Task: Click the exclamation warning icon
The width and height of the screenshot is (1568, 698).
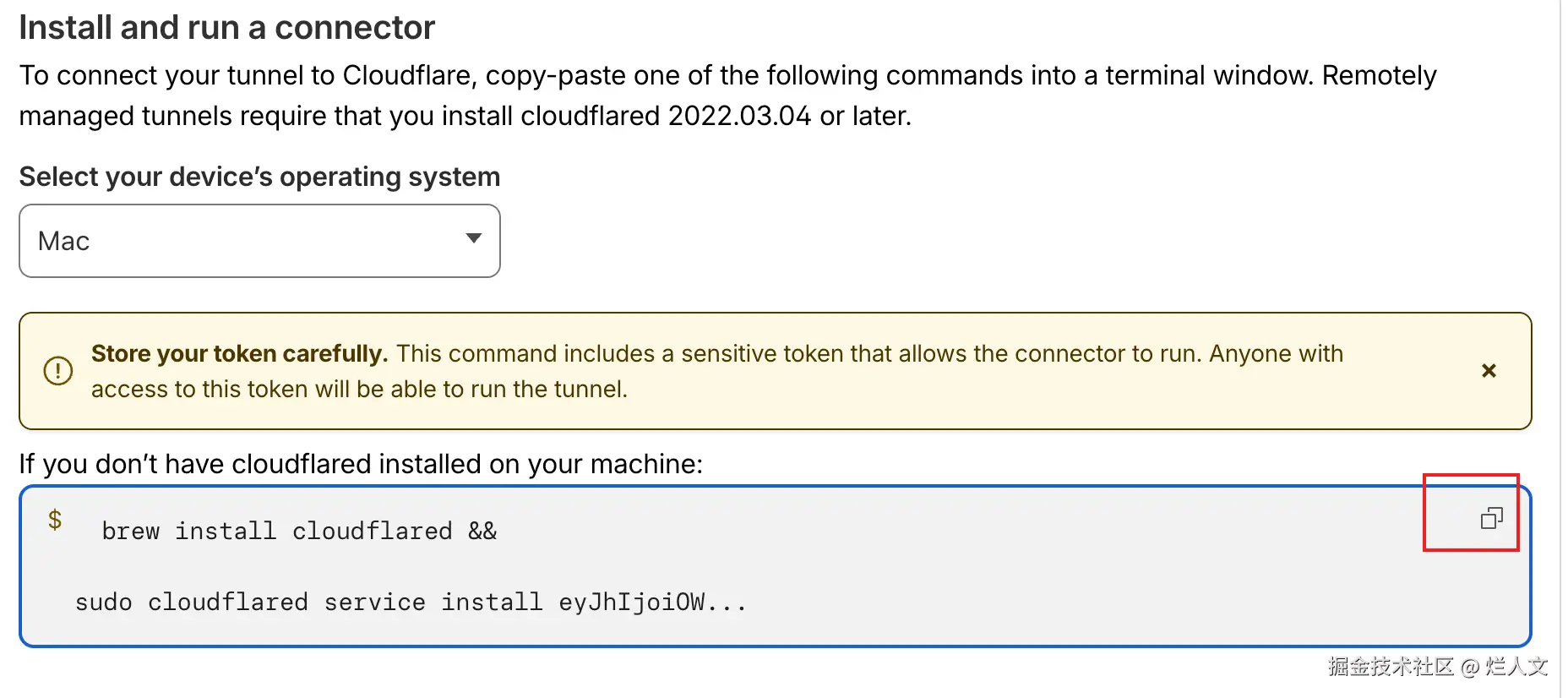Action: click(58, 371)
